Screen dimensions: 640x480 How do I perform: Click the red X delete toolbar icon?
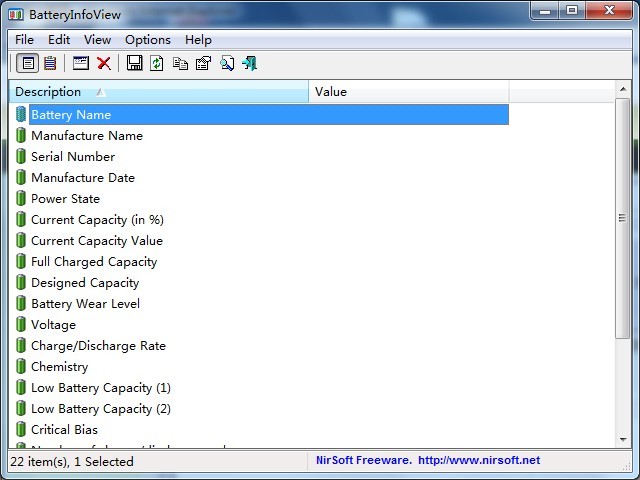click(x=103, y=64)
